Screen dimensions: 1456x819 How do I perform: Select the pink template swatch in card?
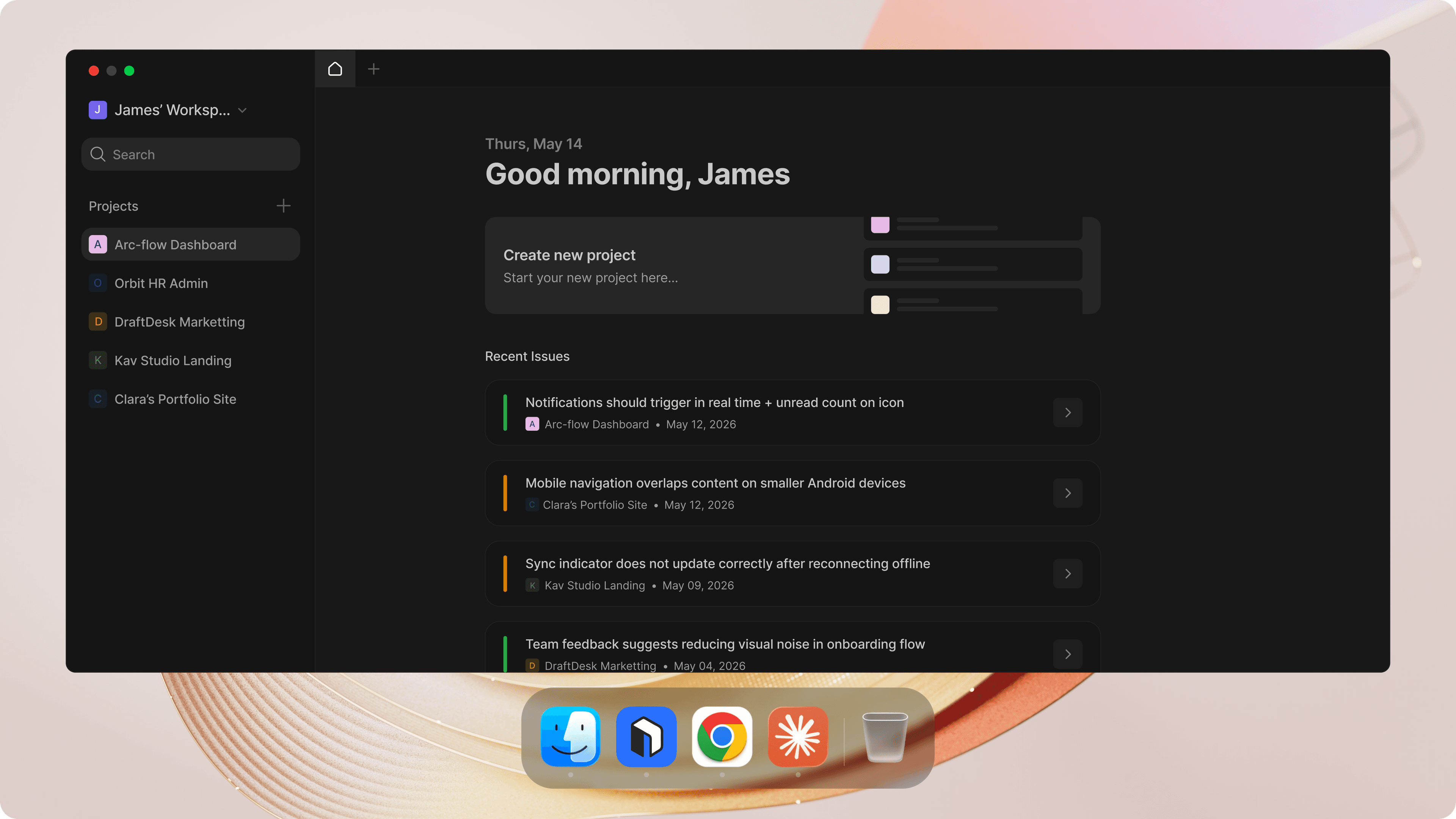coord(880,225)
